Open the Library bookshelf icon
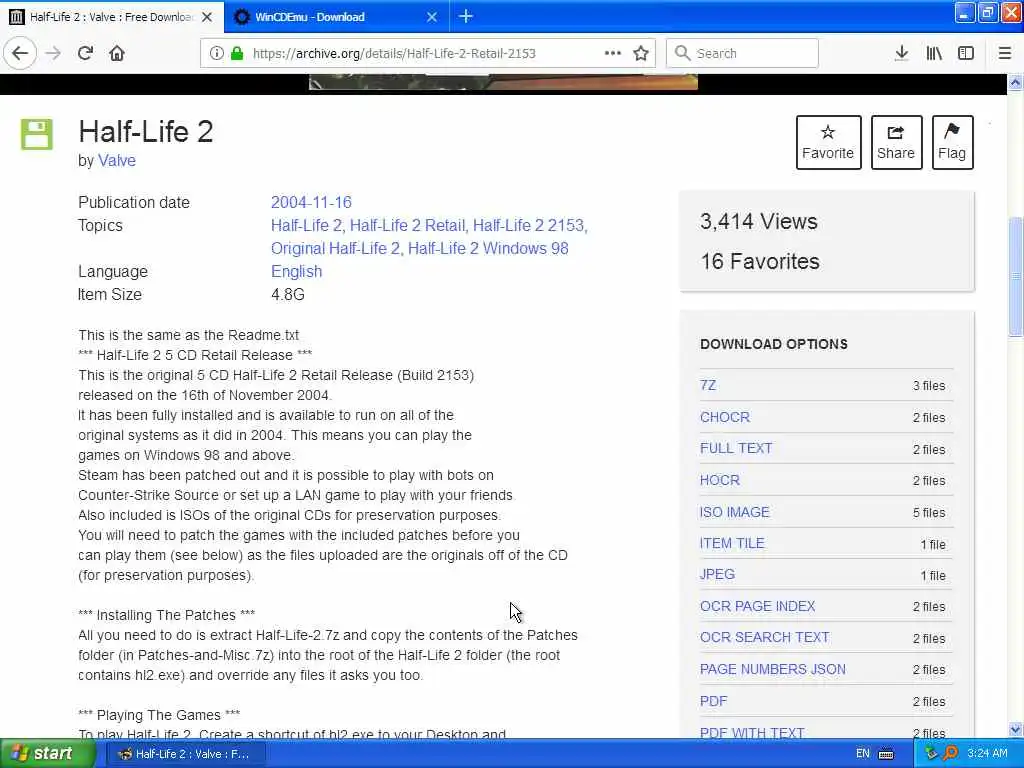Image resolution: width=1024 pixels, height=768 pixels. point(934,53)
